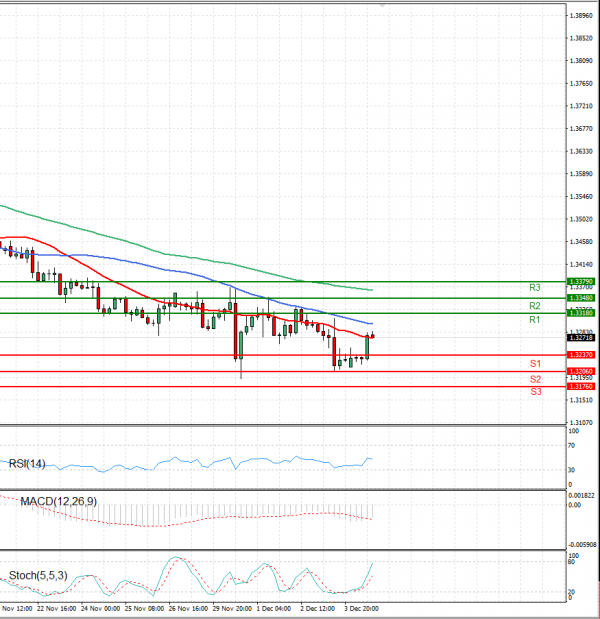The image size is (600, 619).
Task: Click the S1 support level label
Action: click(x=535, y=363)
